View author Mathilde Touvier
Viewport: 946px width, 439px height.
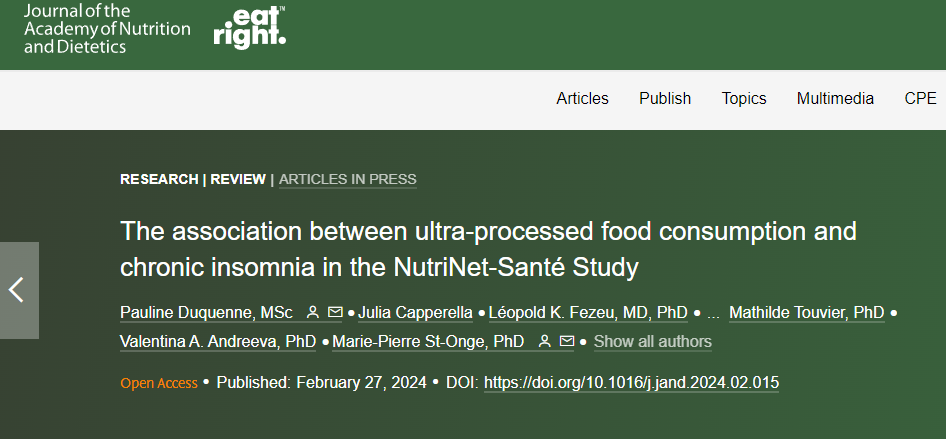click(807, 312)
